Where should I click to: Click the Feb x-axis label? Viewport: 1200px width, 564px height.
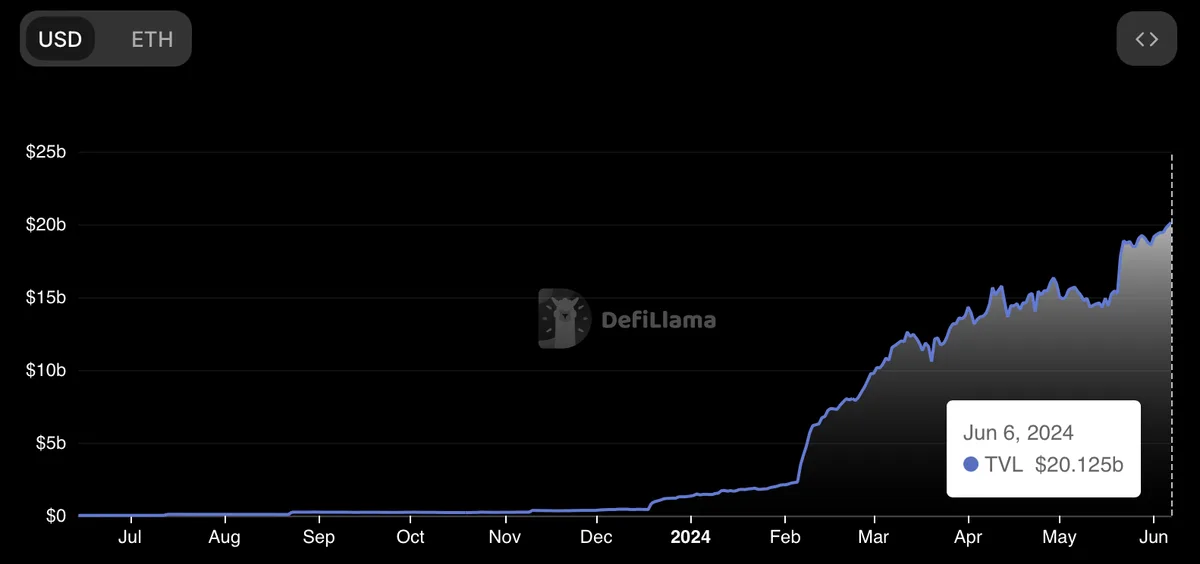point(785,537)
